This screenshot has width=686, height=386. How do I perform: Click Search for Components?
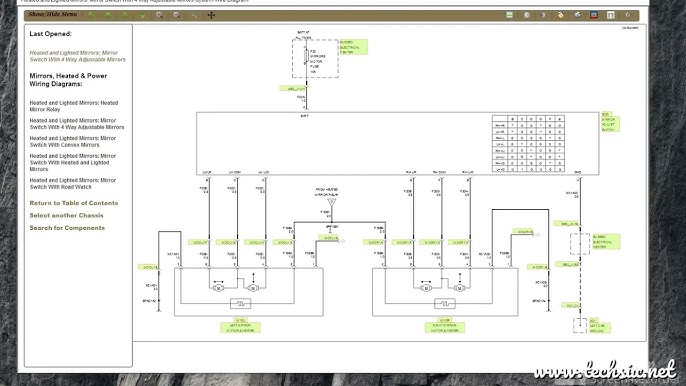(x=67, y=228)
